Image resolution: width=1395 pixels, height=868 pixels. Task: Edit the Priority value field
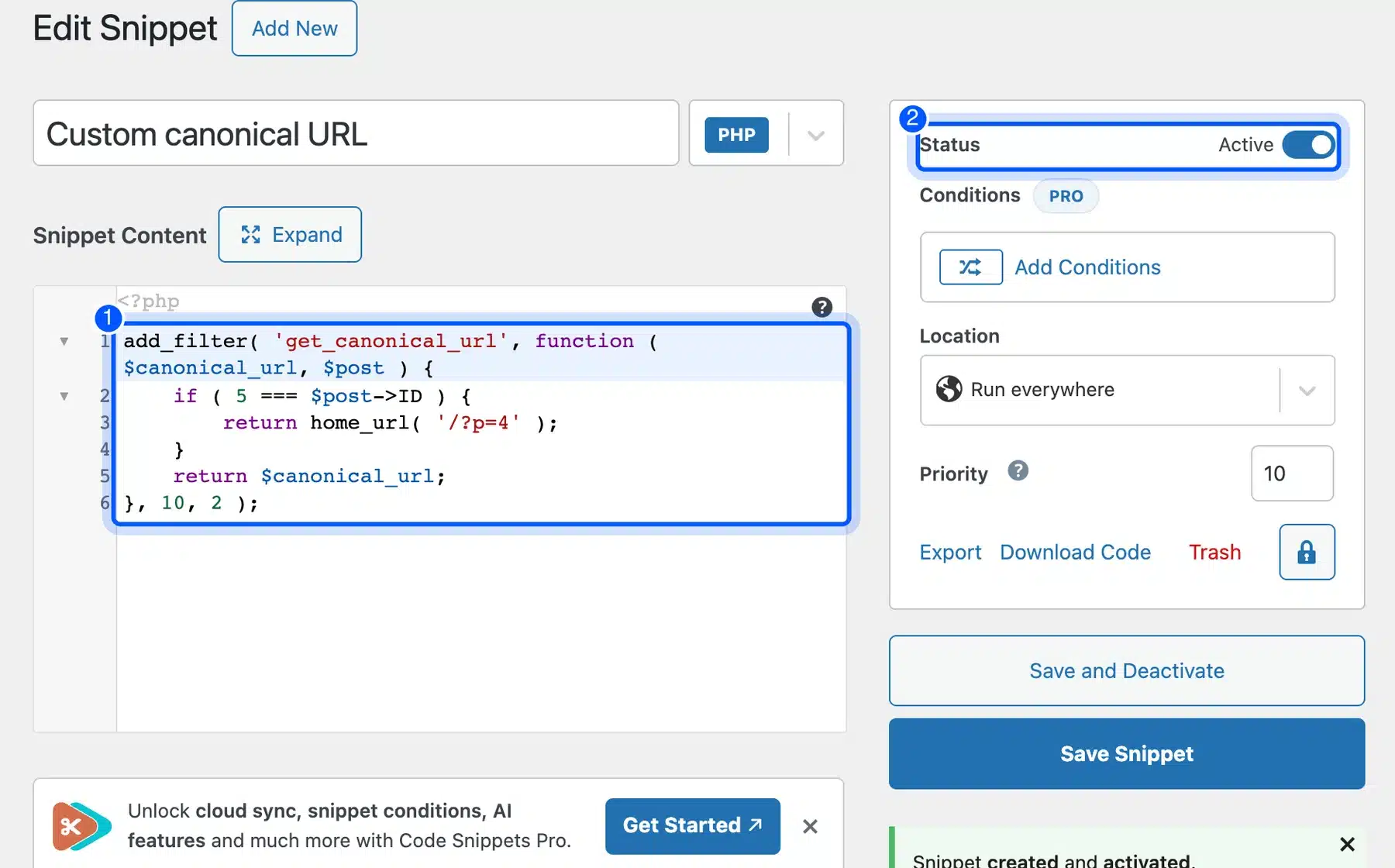pos(1292,474)
